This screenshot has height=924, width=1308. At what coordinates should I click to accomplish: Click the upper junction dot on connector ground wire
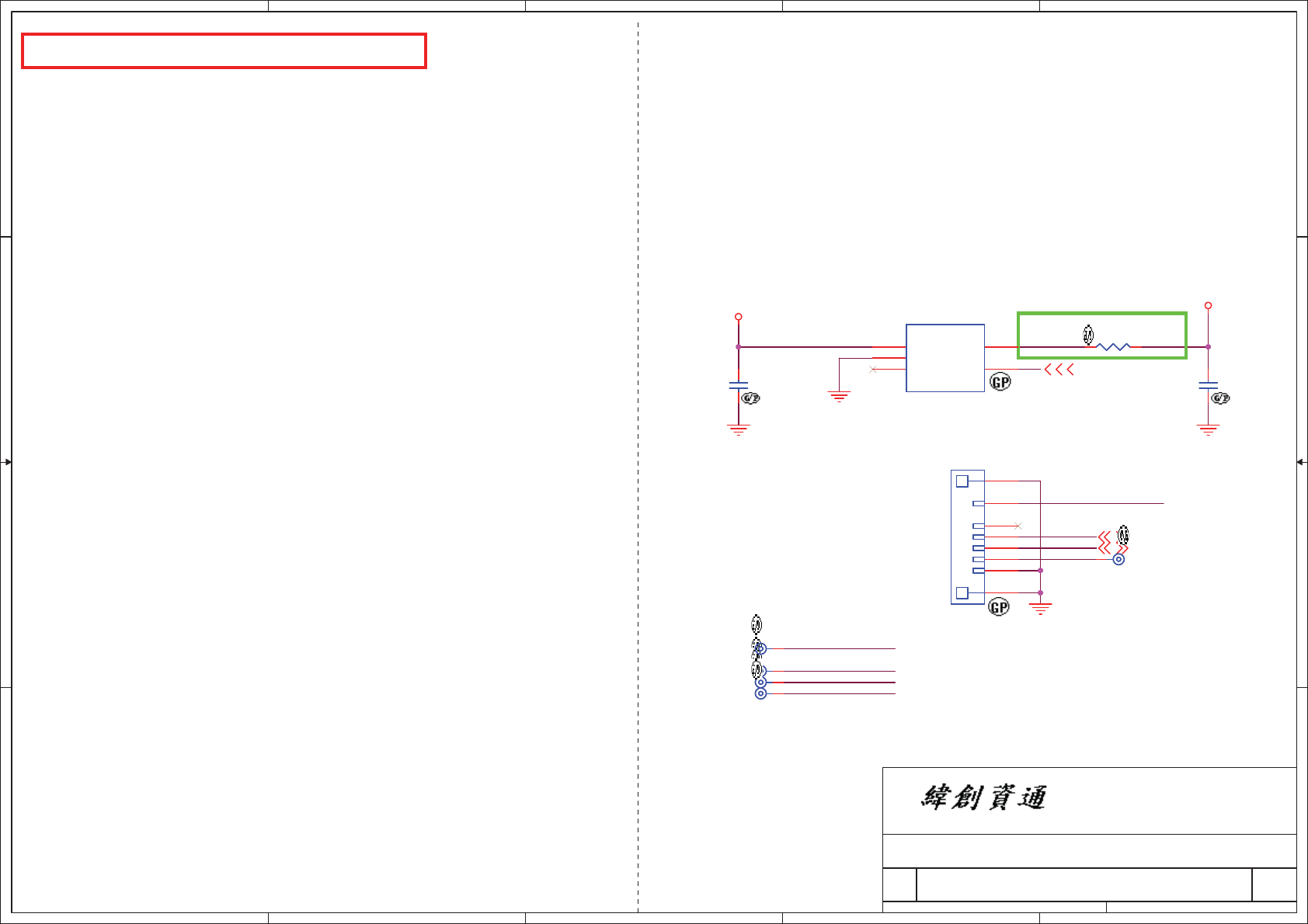(1041, 571)
